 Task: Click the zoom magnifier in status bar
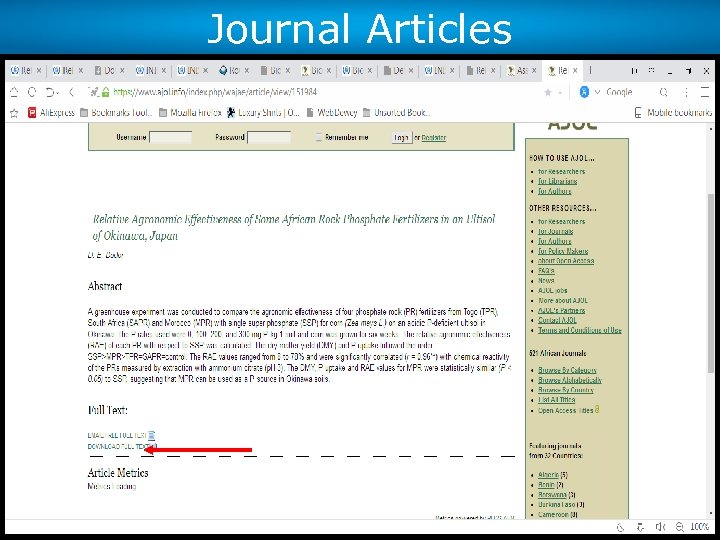[680, 527]
